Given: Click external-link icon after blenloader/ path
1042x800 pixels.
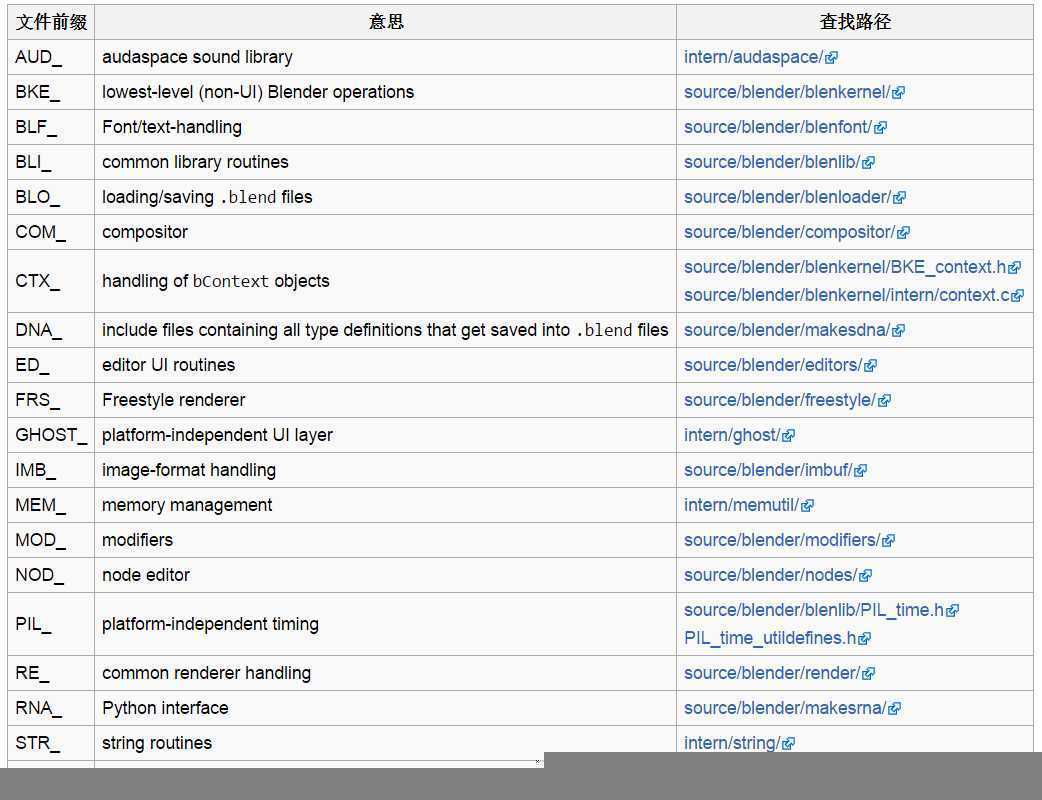Looking at the screenshot, I should click(900, 198).
